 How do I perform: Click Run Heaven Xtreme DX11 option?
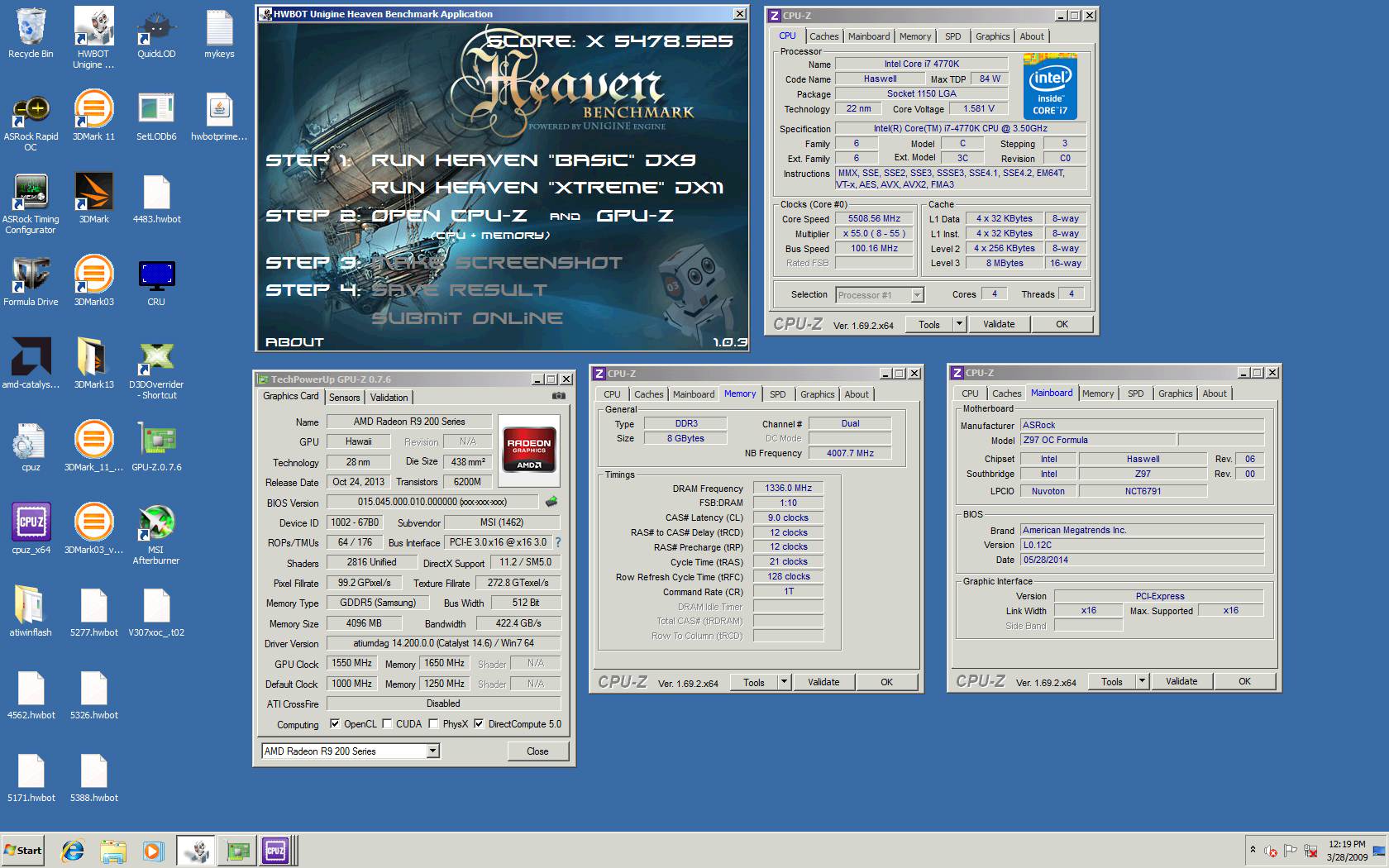pos(547,188)
